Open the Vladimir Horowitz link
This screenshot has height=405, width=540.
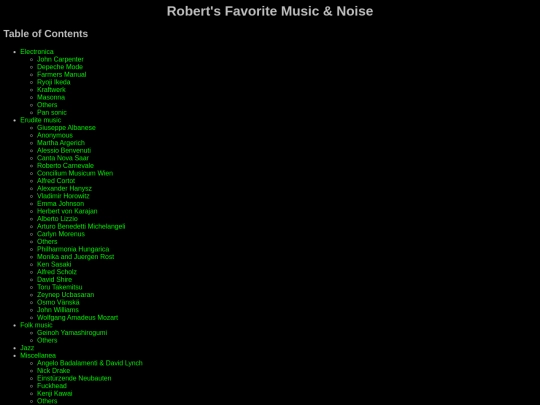[x=63, y=196]
